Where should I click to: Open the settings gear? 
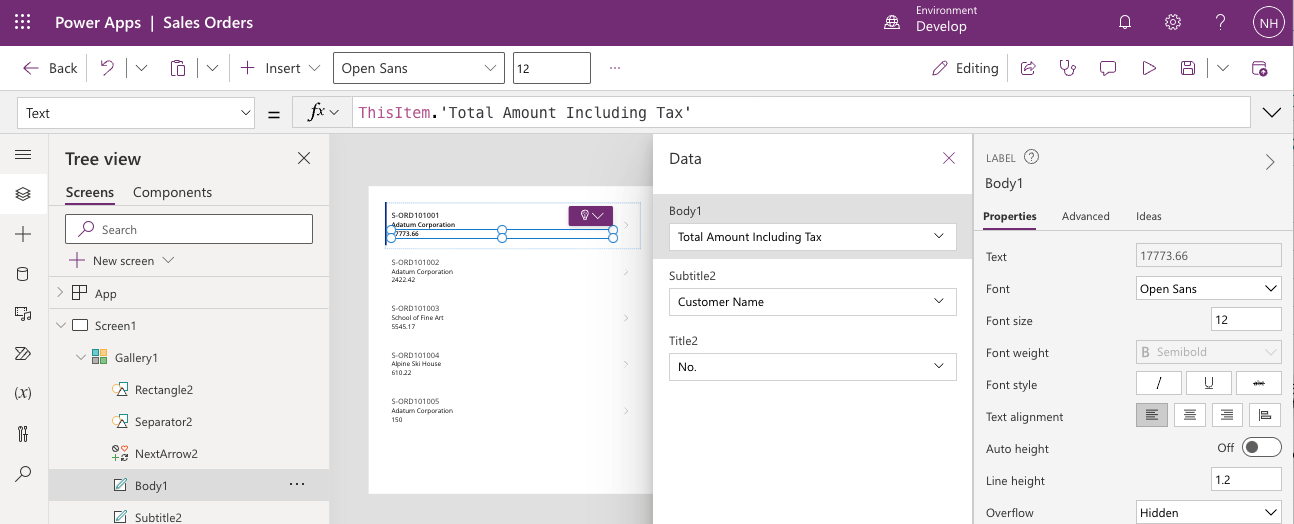1173,22
